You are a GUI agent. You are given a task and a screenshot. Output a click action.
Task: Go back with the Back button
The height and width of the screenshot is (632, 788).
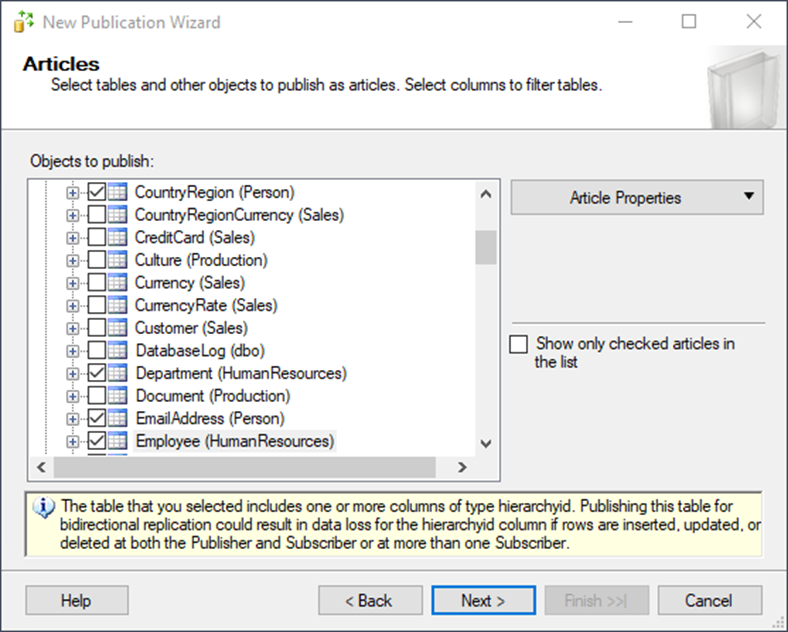click(x=370, y=600)
